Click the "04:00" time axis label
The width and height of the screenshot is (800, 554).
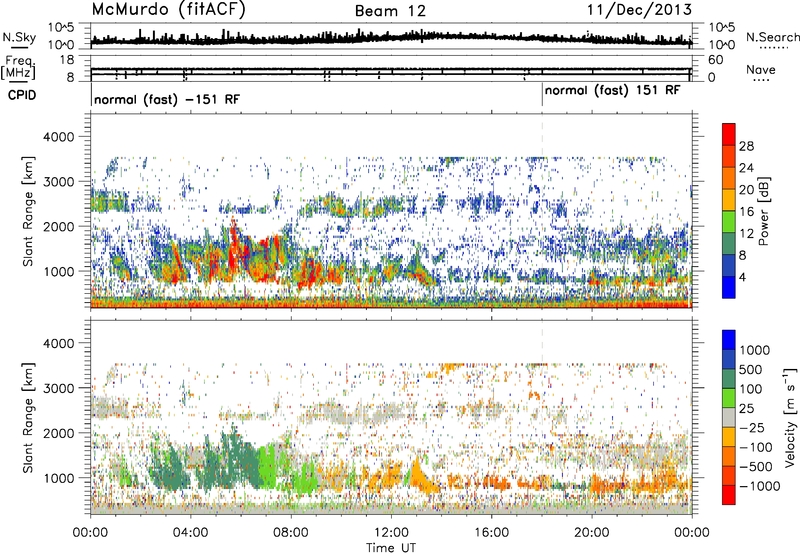pyautogui.click(x=190, y=532)
